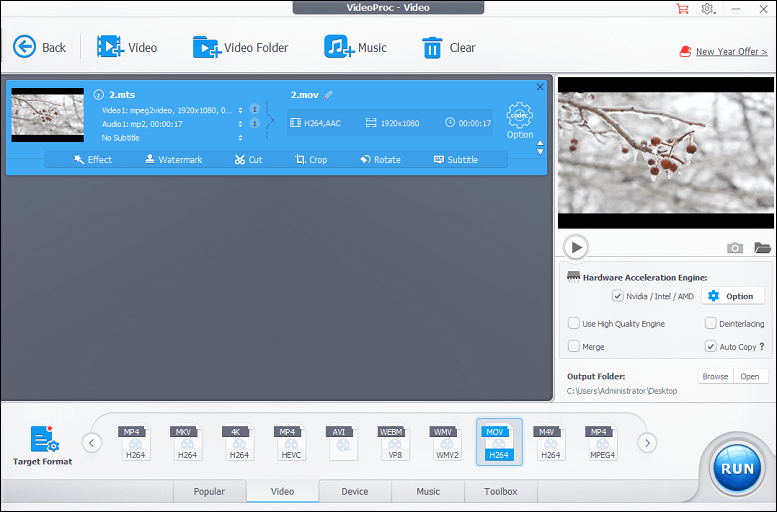This screenshot has width=777, height=512.
Task: Play the preview video
Action: tap(576, 247)
